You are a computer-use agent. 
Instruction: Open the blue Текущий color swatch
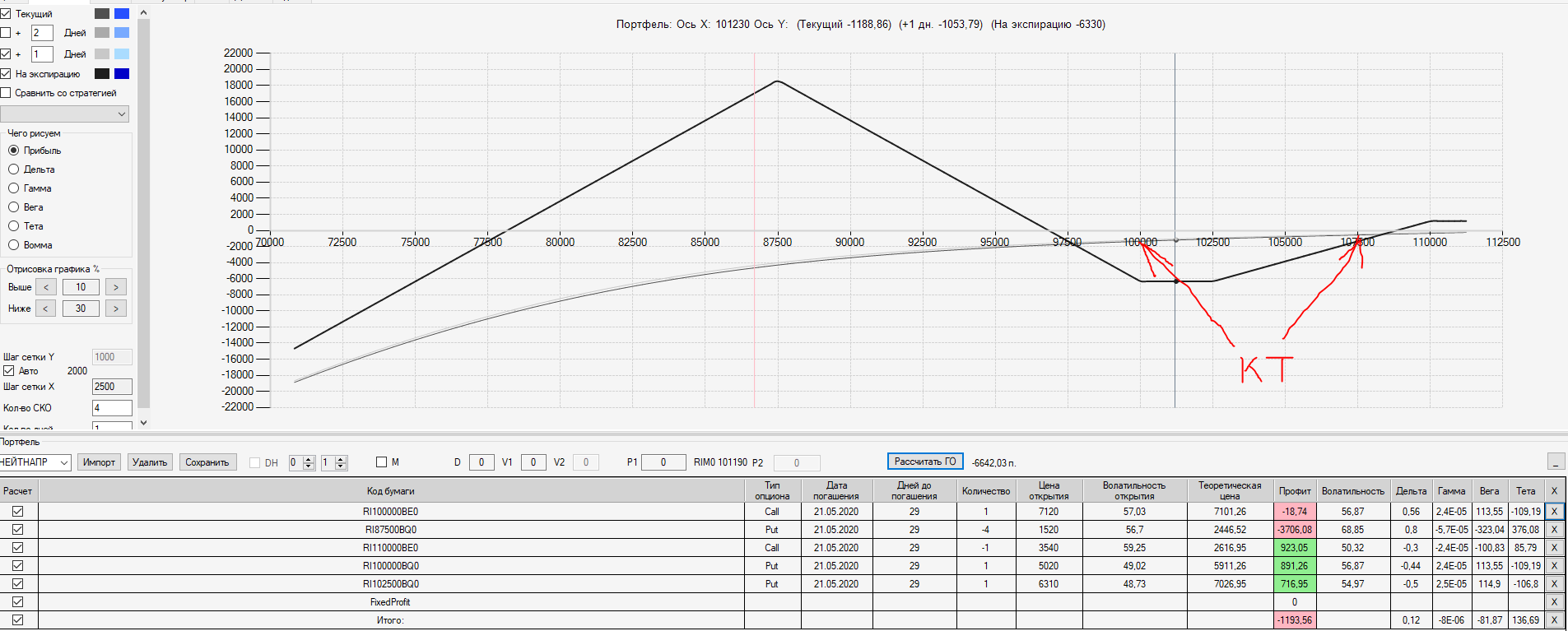[x=122, y=14]
